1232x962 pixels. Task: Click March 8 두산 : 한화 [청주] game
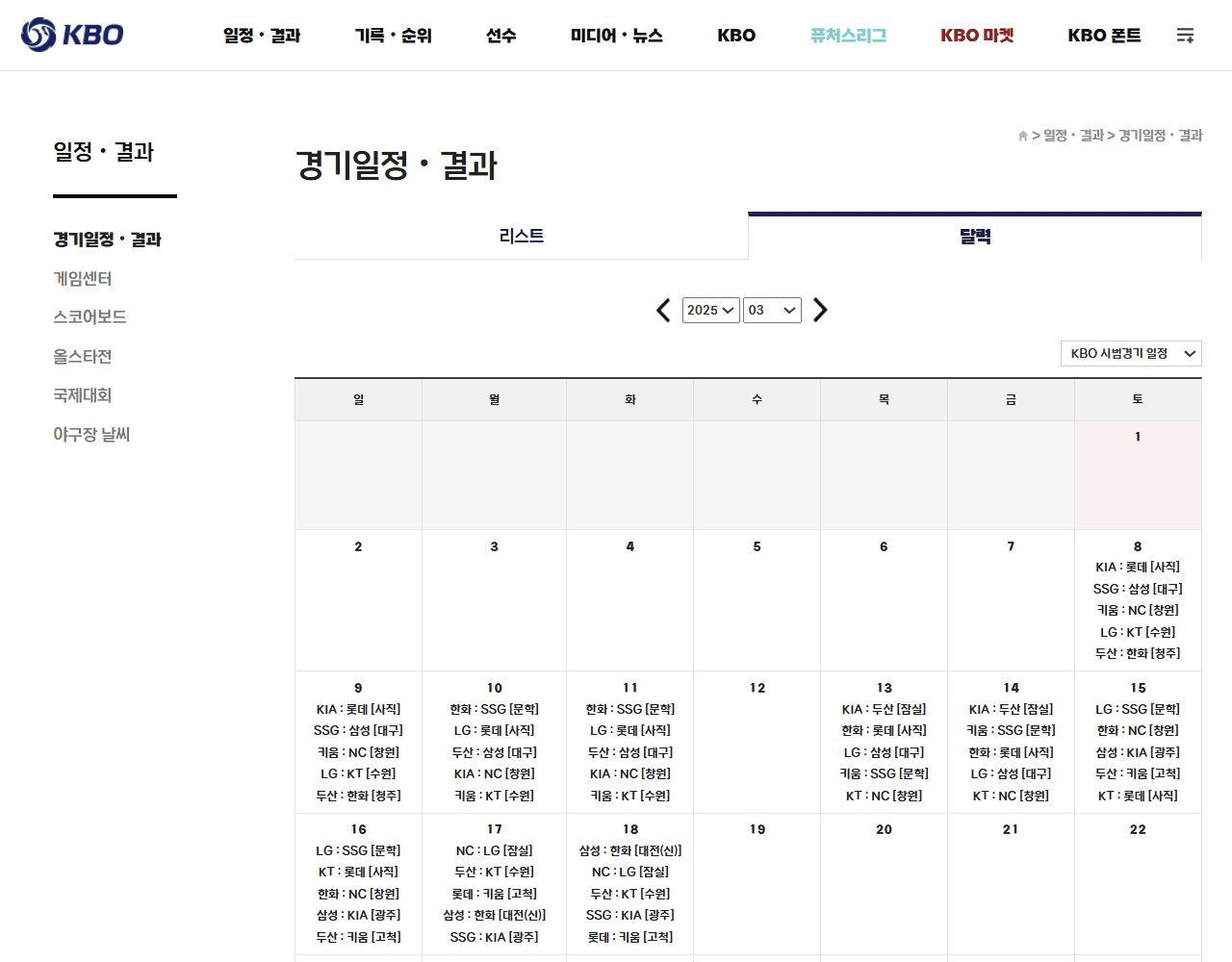[1138, 653]
